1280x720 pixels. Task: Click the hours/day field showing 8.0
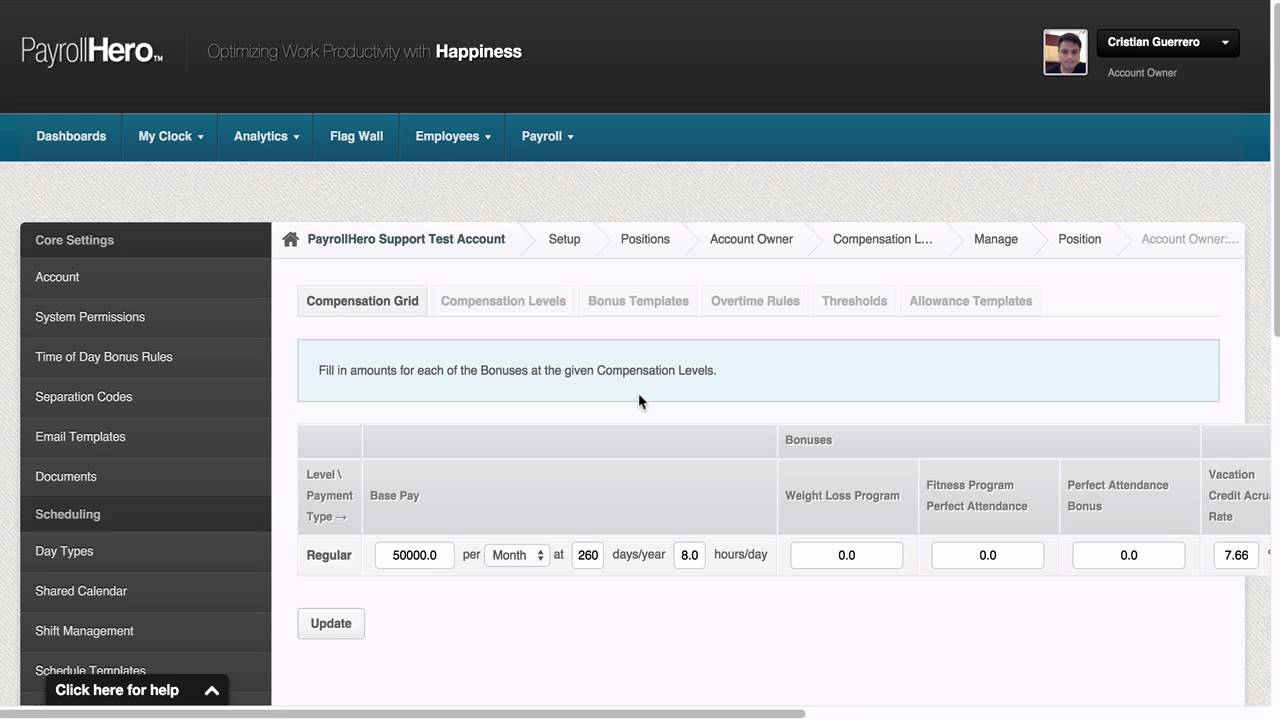click(689, 555)
